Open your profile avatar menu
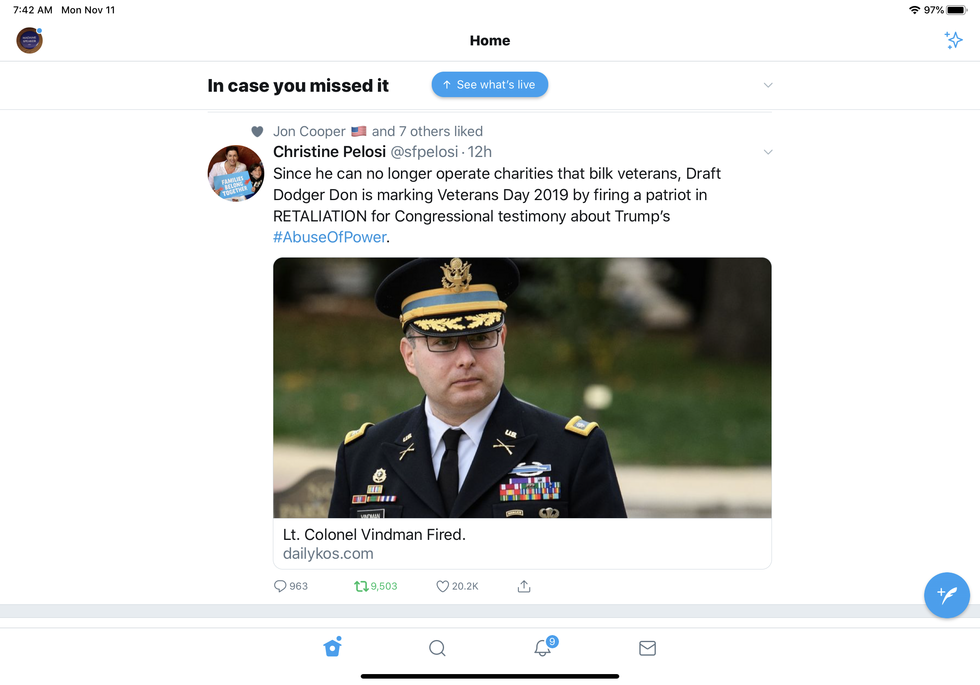This screenshot has width=980, height=685. pos(30,41)
